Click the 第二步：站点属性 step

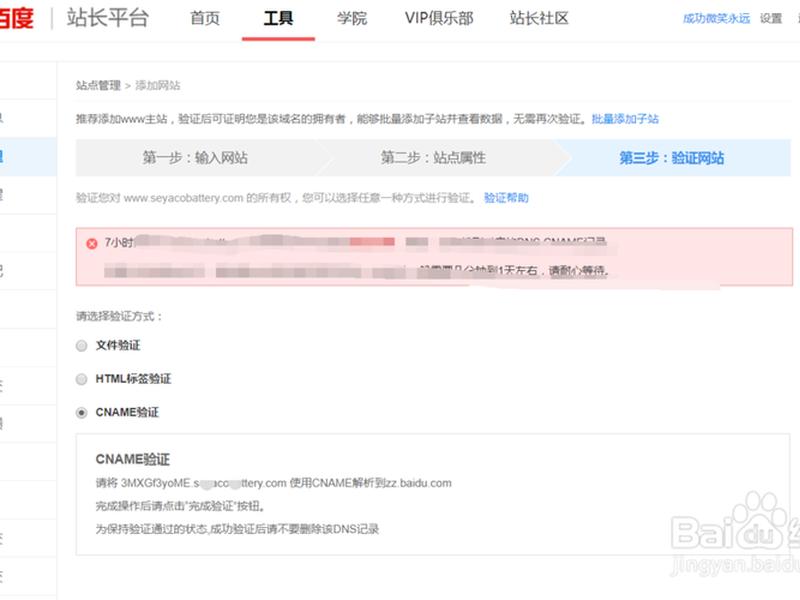tap(433, 158)
